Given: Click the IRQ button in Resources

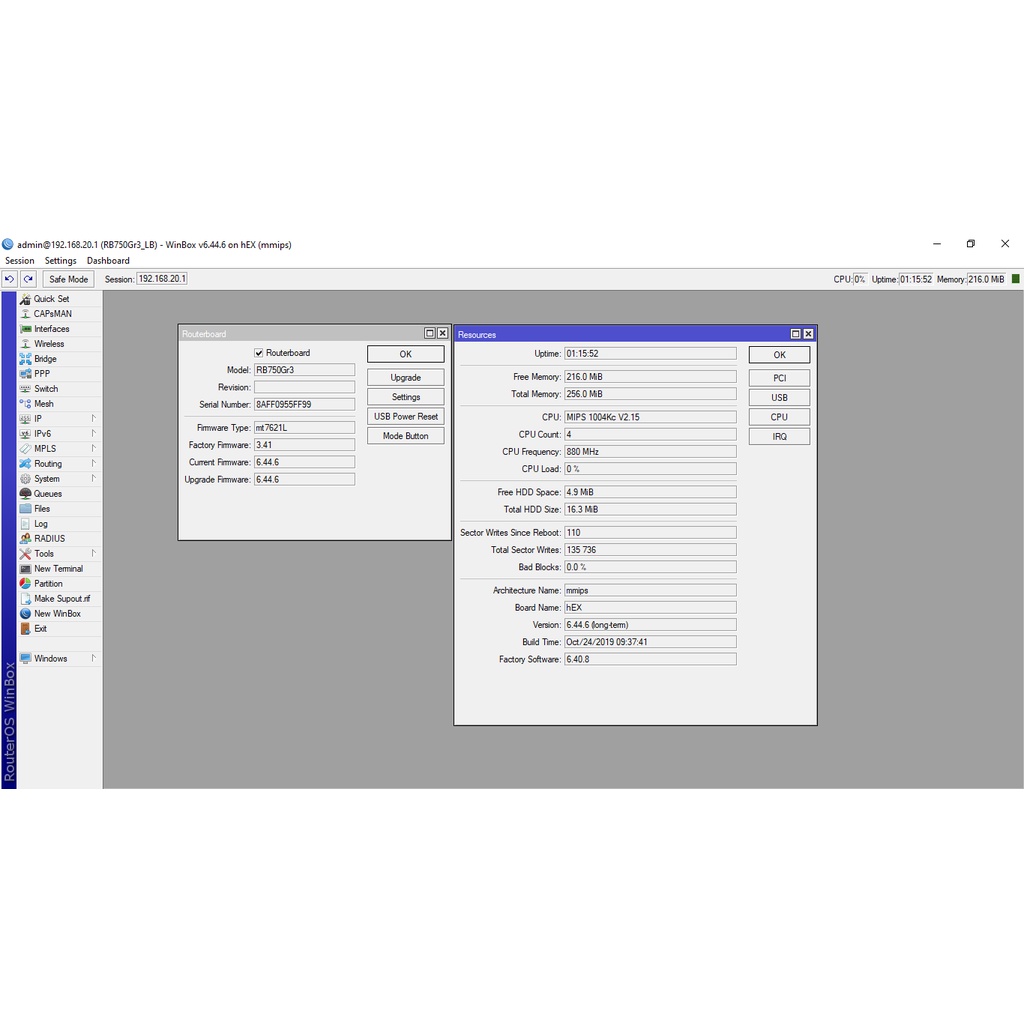Looking at the screenshot, I should point(779,436).
